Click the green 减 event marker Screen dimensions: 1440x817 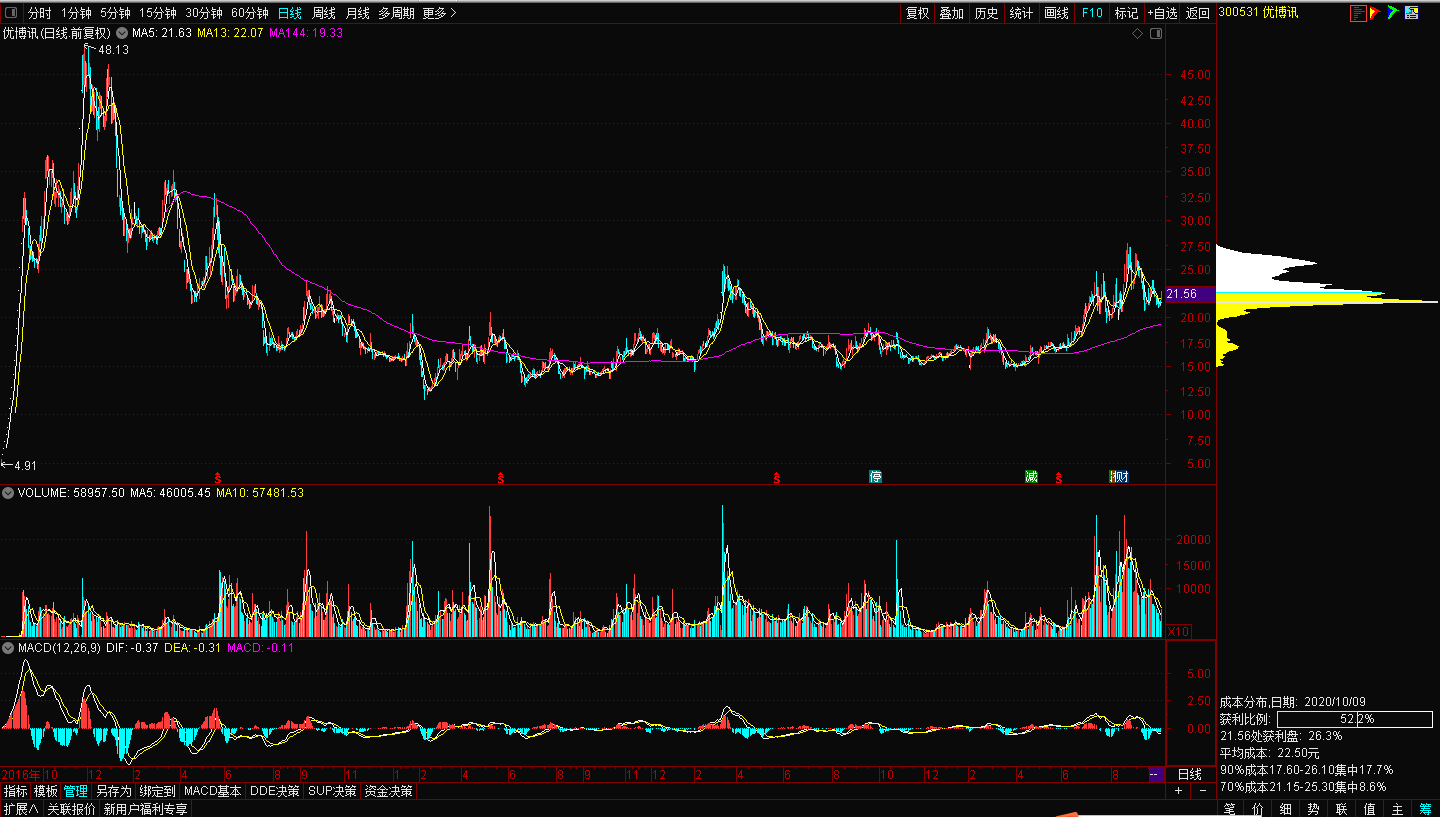(x=1031, y=477)
